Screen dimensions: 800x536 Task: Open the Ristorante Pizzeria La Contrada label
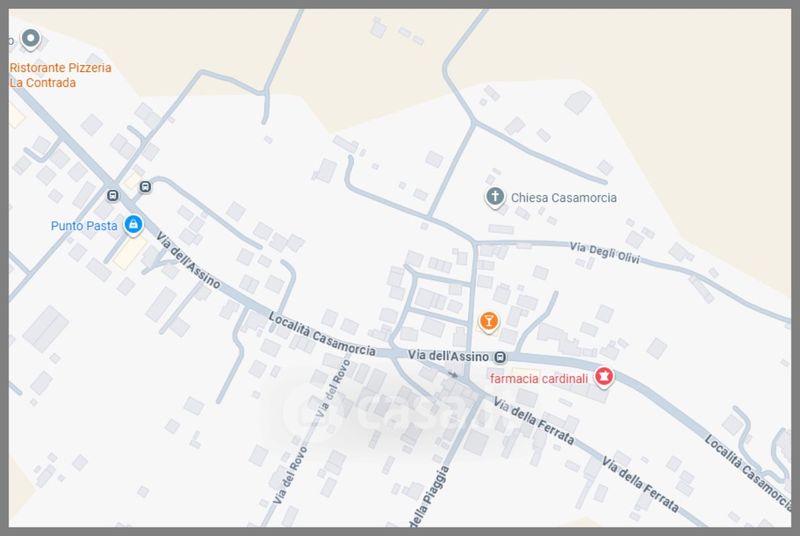[x=60, y=75]
